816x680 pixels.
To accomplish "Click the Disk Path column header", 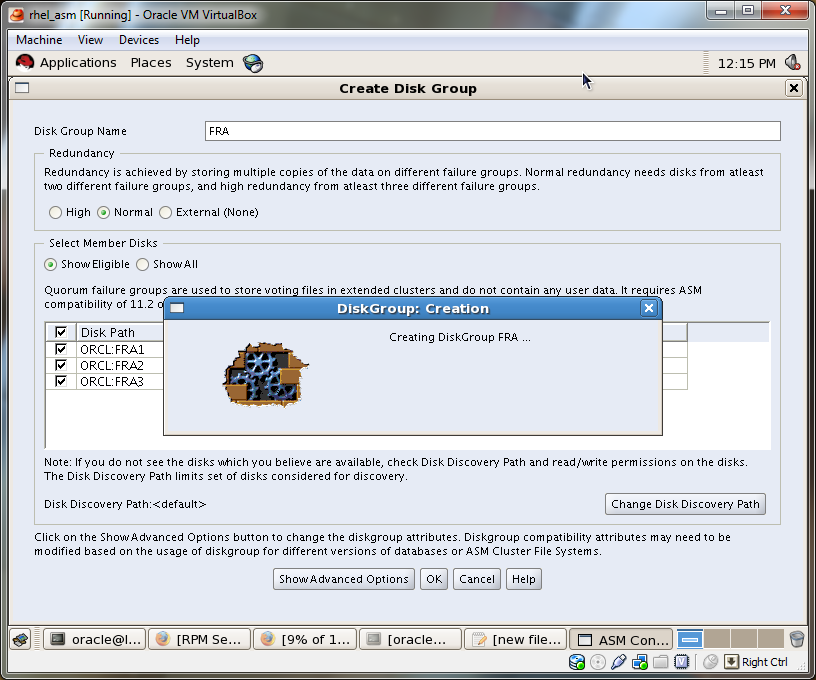I will click(119, 332).
